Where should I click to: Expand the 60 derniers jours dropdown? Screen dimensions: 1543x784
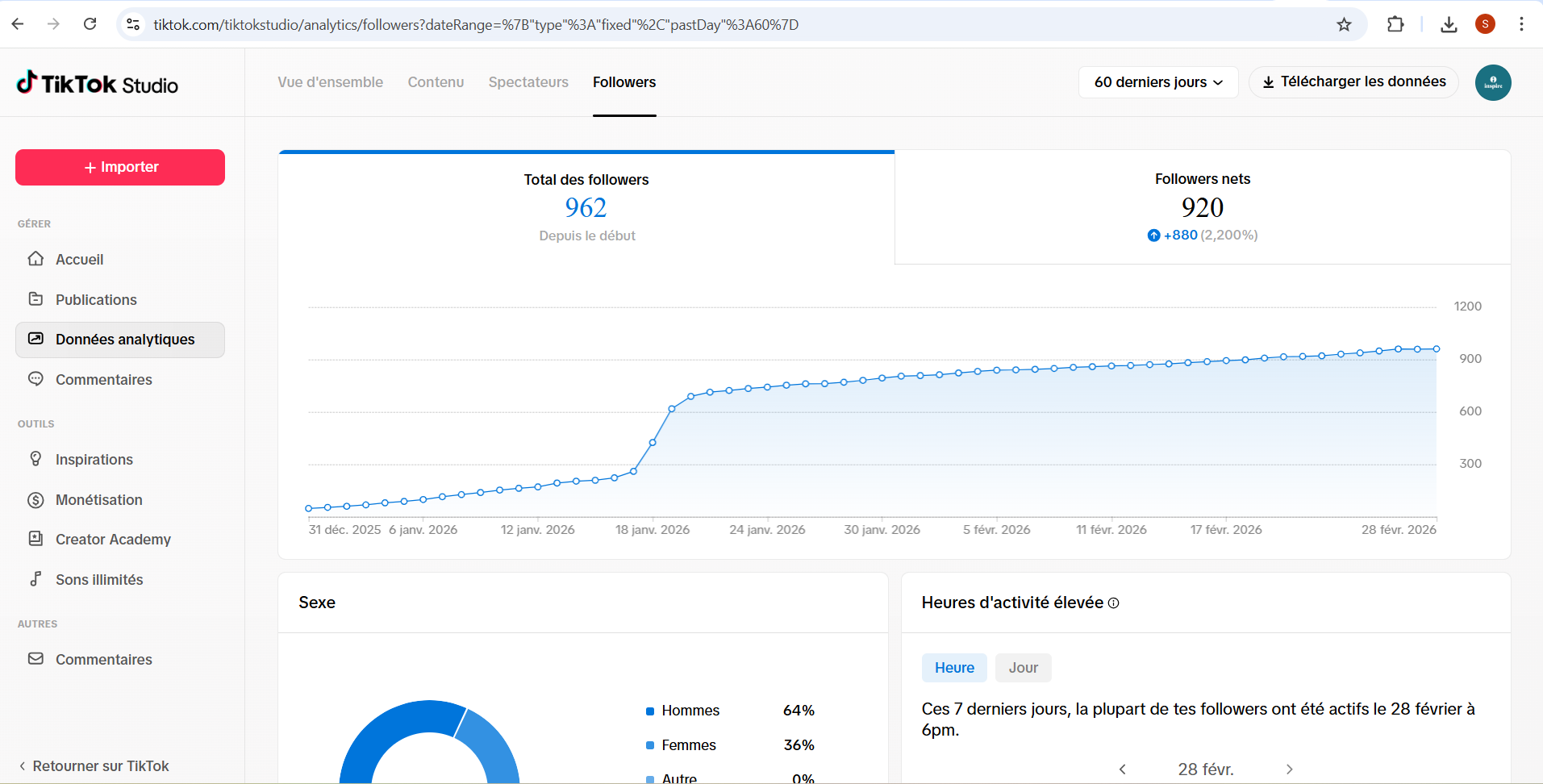coord(1157,82)
